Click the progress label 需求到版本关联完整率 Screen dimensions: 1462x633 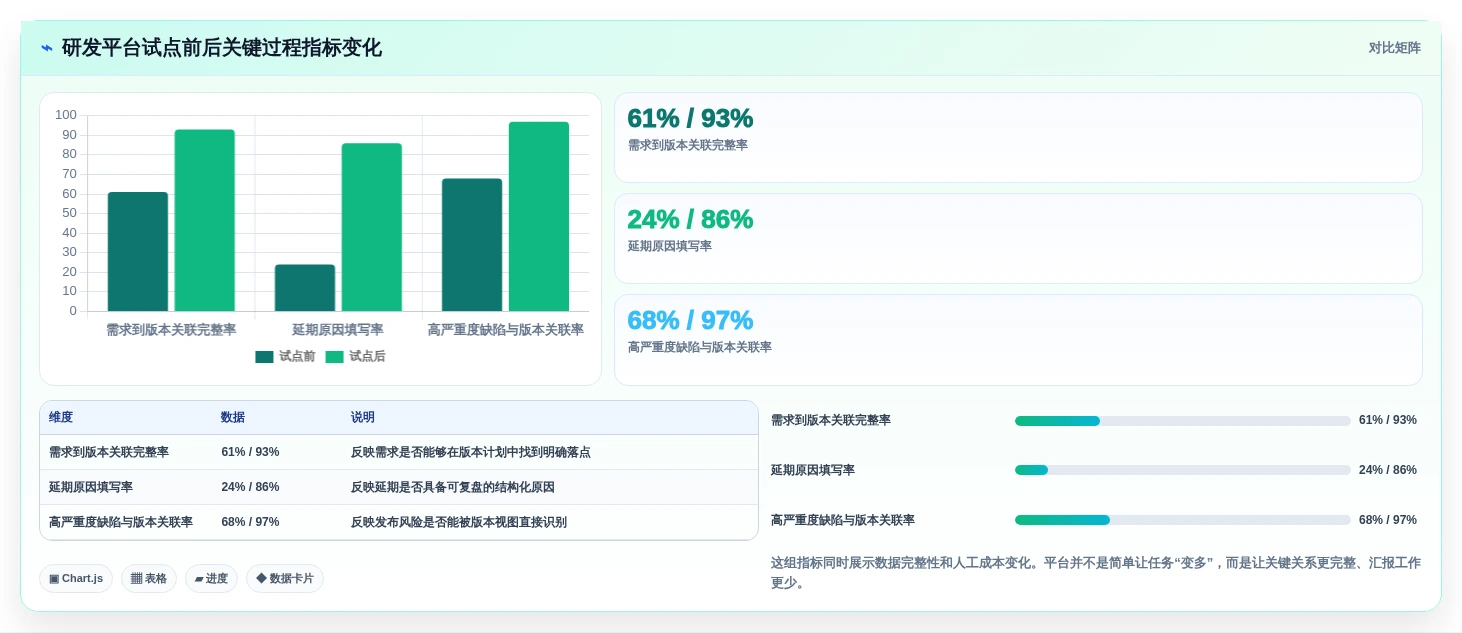point(831,420)
